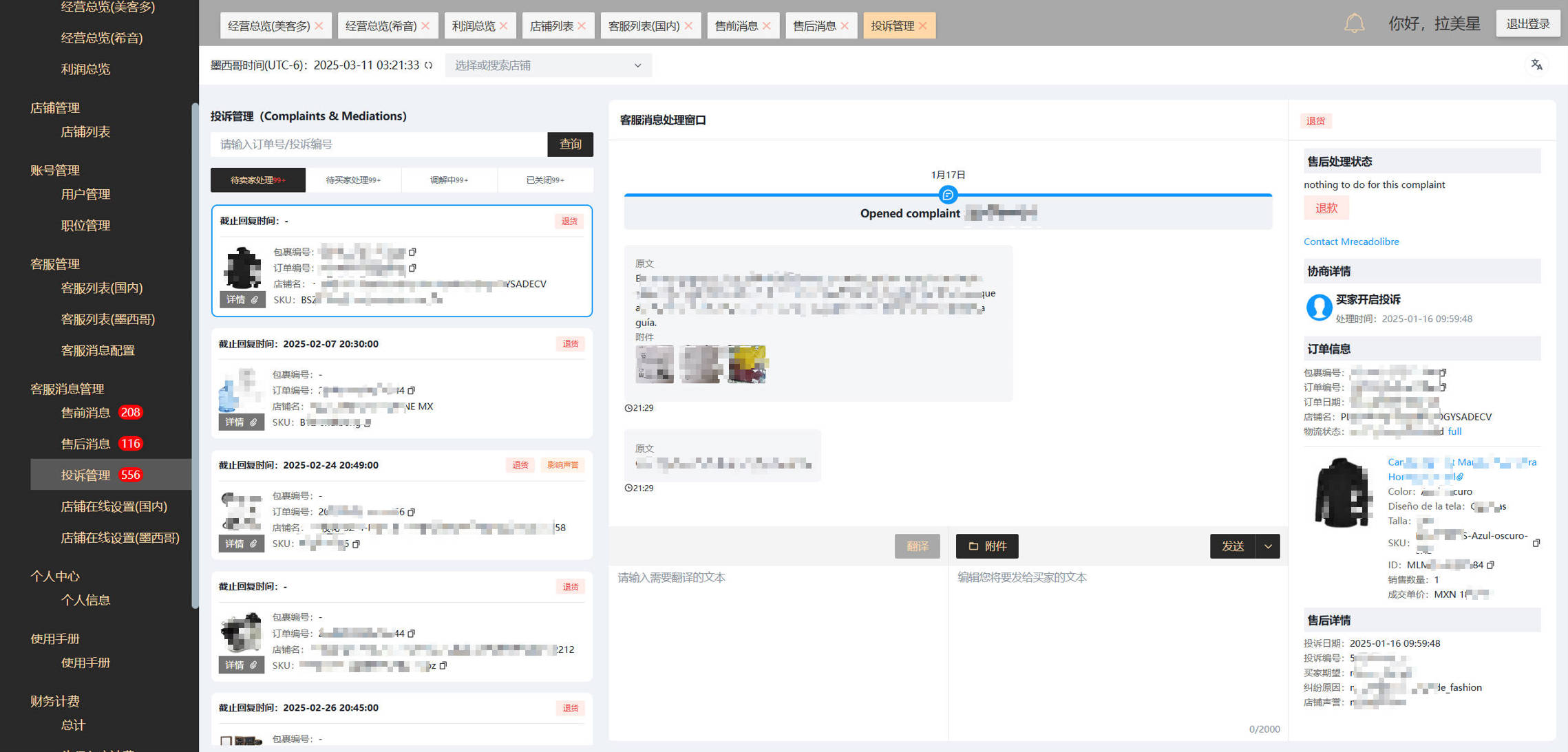Copy the SKU in the order info panel
This screenshot has width=1568, height=752.
click(1536, 543)
